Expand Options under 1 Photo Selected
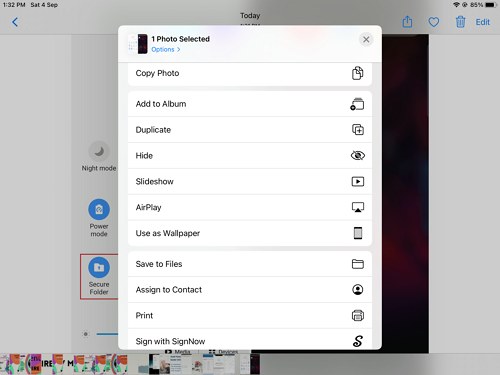 [x=166, y=49]
